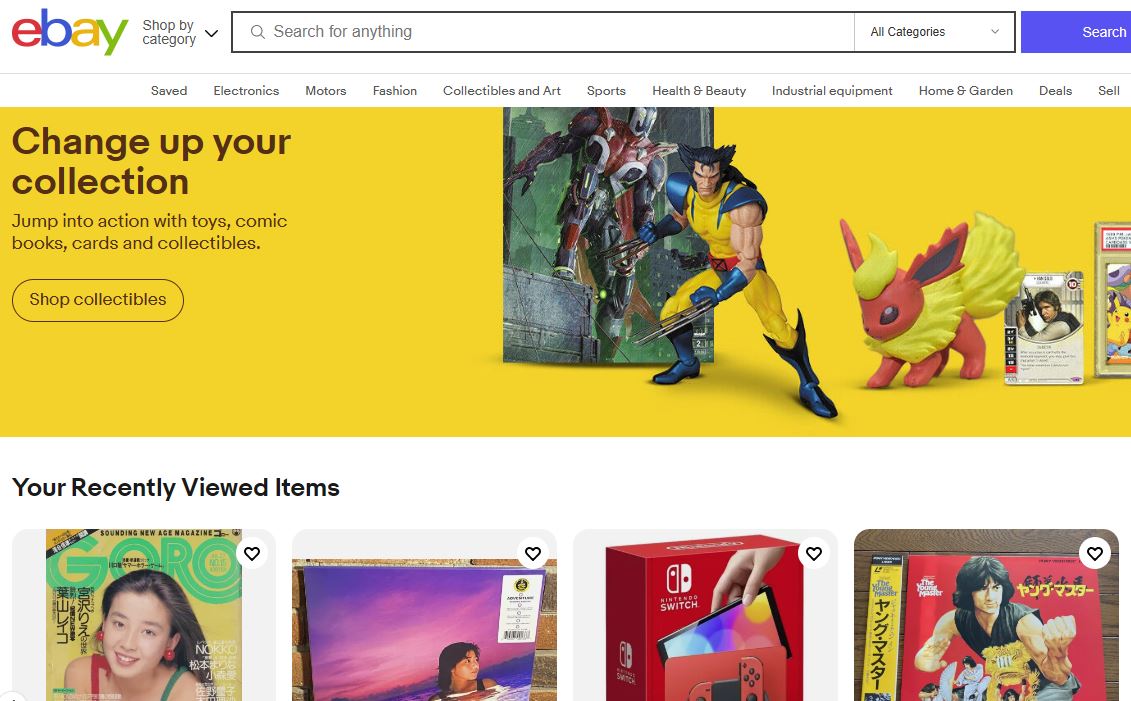
Task: Toggle heart on Nintendo Switch item
Action: point(814,553)
